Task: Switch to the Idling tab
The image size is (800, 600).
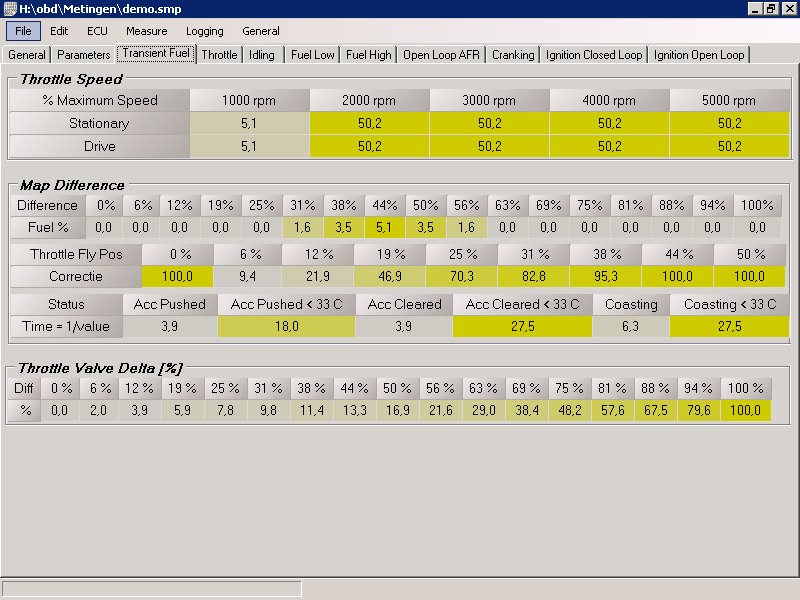Action: pos(262,55)
